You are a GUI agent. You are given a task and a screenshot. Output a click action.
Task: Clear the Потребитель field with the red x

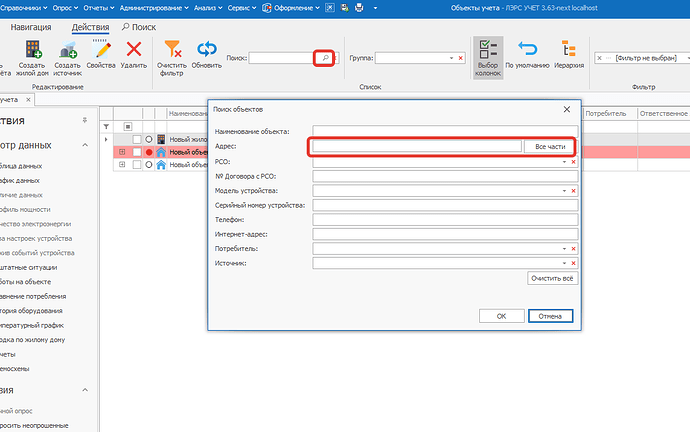coord(573,249)
